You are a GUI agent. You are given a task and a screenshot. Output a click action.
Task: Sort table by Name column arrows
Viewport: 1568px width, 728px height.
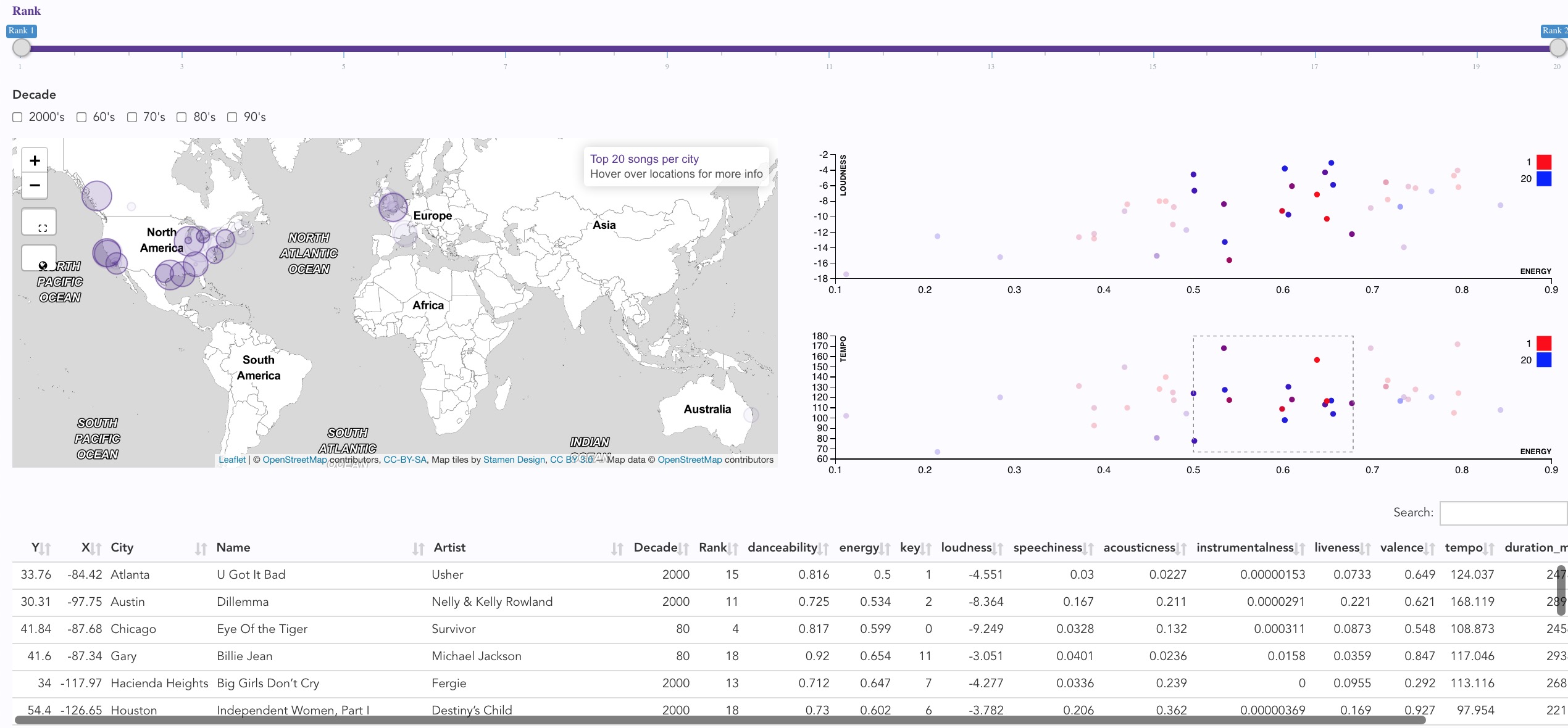418,548
